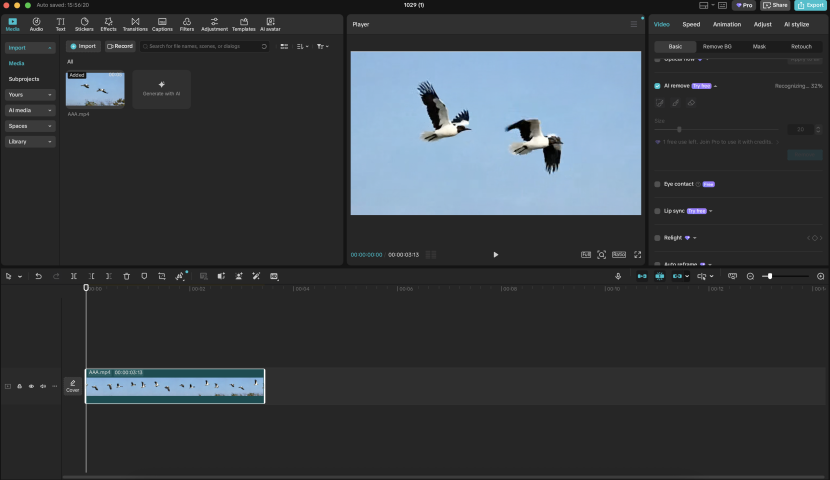Image resolution: width=830 pixels, height=480 pixels.
Task: Open the media filter dropdown
Action: pos(322,47)
